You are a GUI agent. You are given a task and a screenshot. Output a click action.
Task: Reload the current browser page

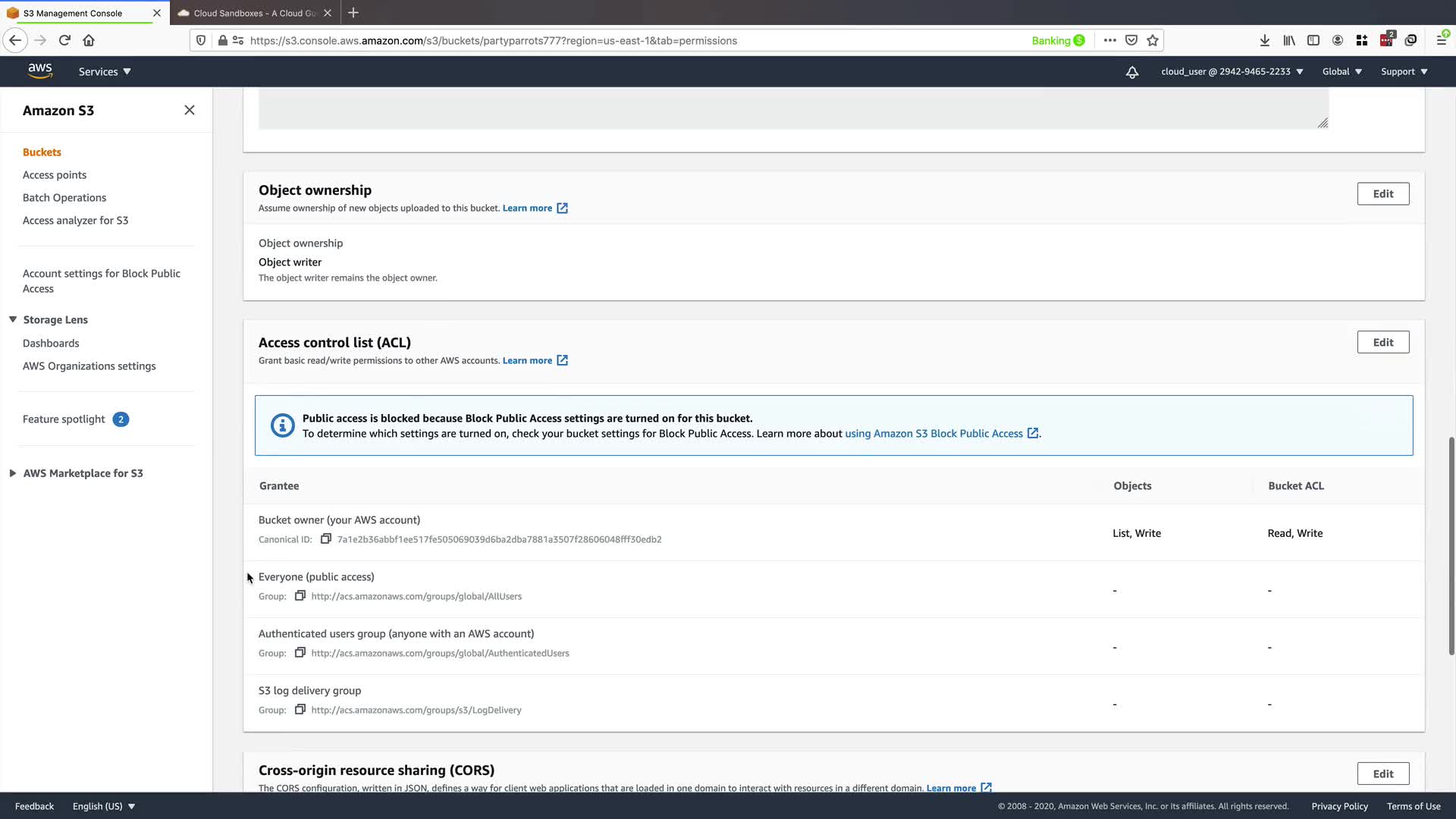(64, 41)
